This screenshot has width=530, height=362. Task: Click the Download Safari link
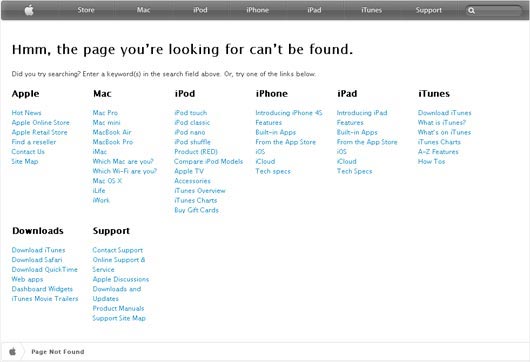[37, 260]
